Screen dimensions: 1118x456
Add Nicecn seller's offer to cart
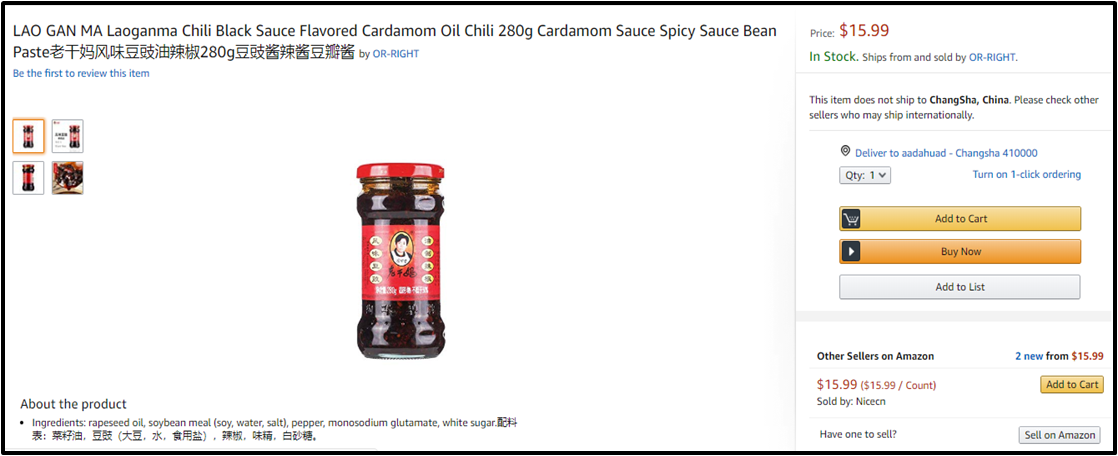(1072, 384)
